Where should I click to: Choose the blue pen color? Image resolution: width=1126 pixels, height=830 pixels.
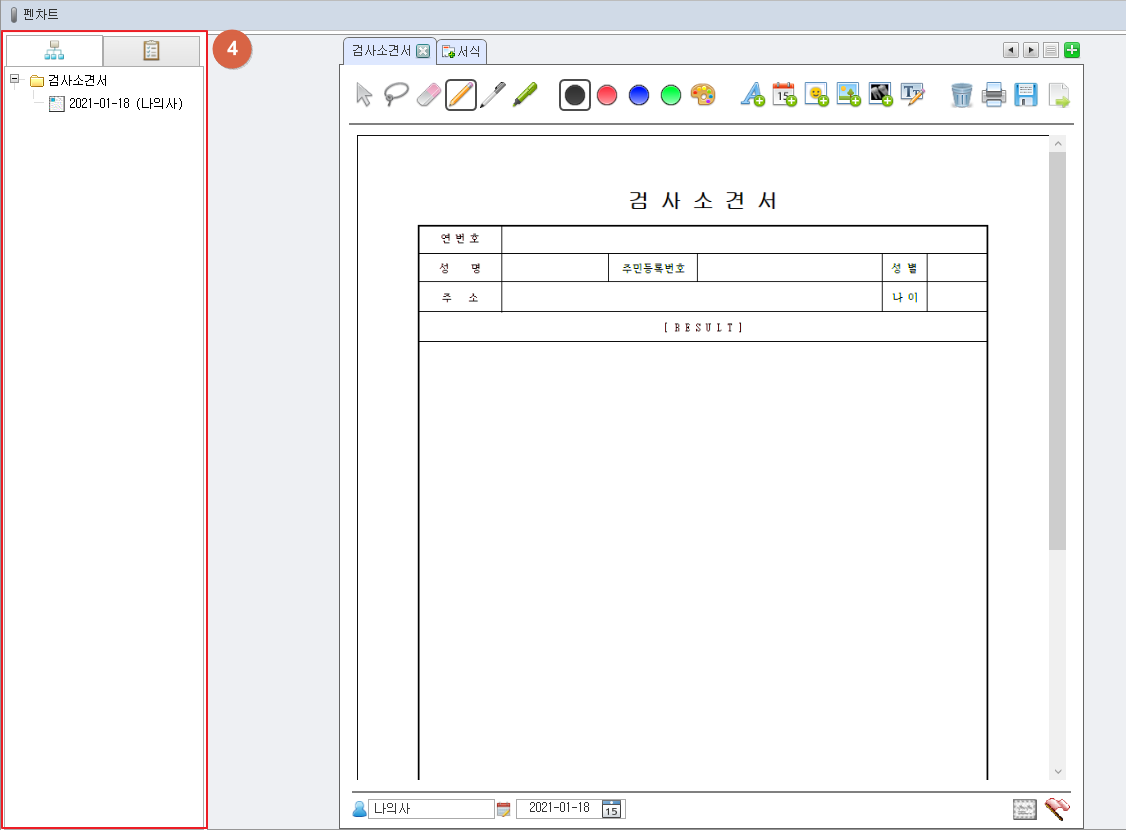pyautogui.click(x=639, y=95)
